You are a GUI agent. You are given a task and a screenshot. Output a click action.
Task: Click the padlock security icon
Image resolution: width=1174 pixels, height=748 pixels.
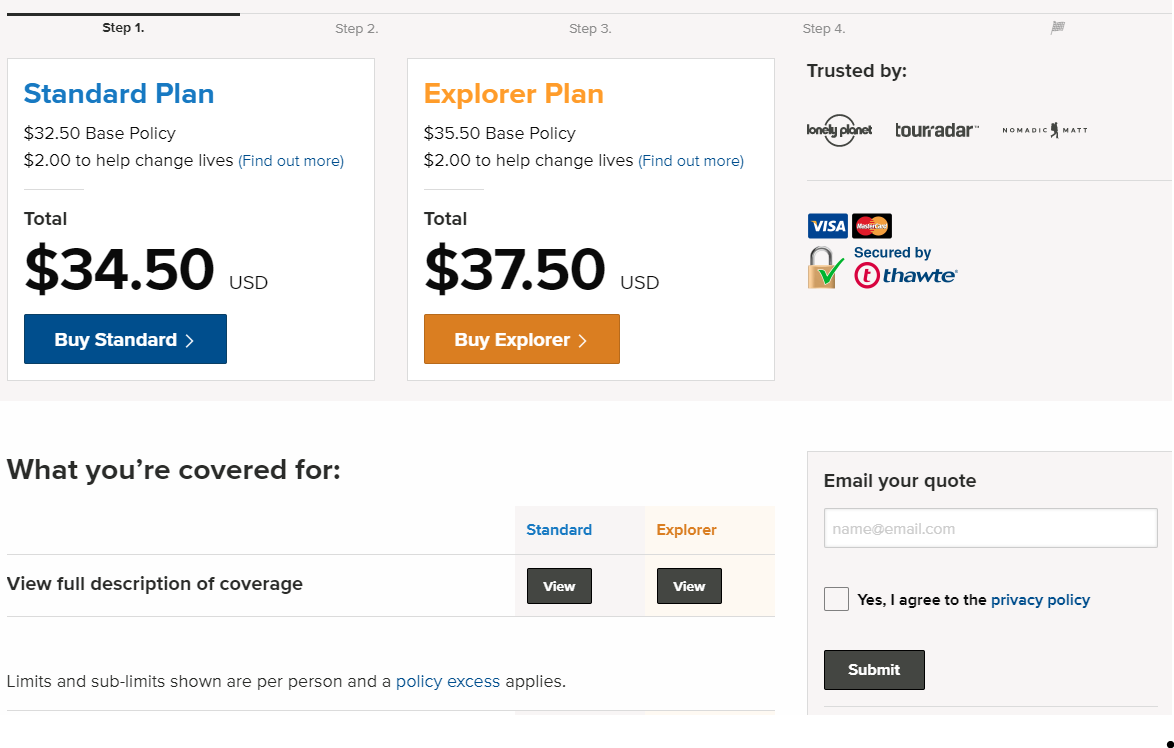click(x=826, y=268)
